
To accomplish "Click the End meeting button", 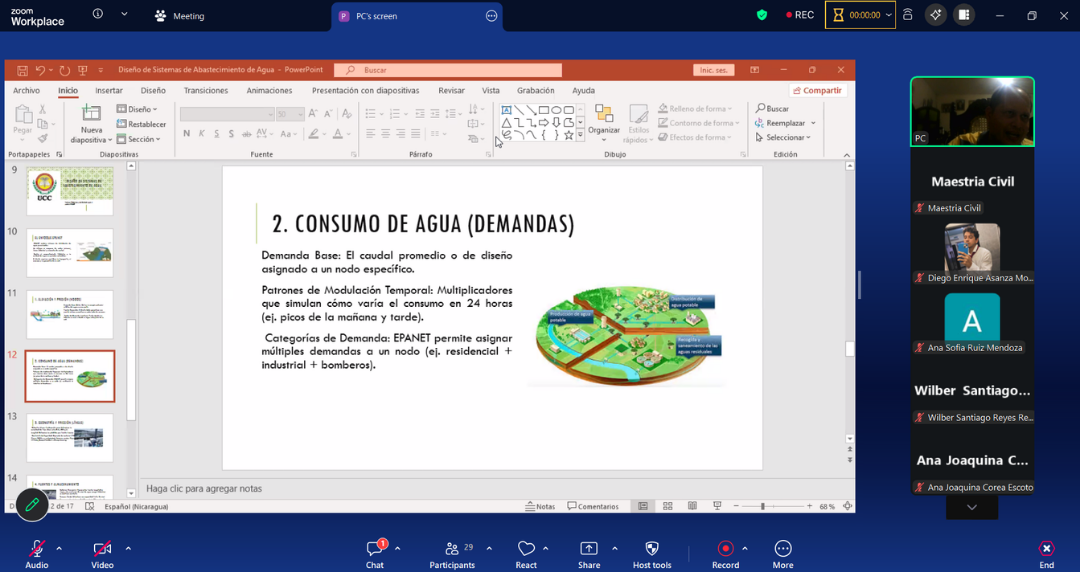I will (x=1046, y=550).
